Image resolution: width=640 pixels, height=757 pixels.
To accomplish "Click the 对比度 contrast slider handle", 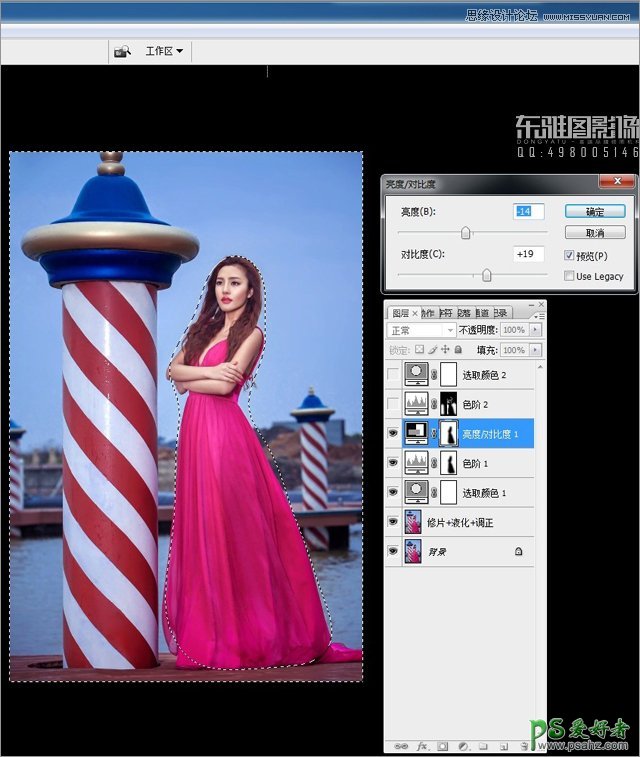I will coord(487,274).
